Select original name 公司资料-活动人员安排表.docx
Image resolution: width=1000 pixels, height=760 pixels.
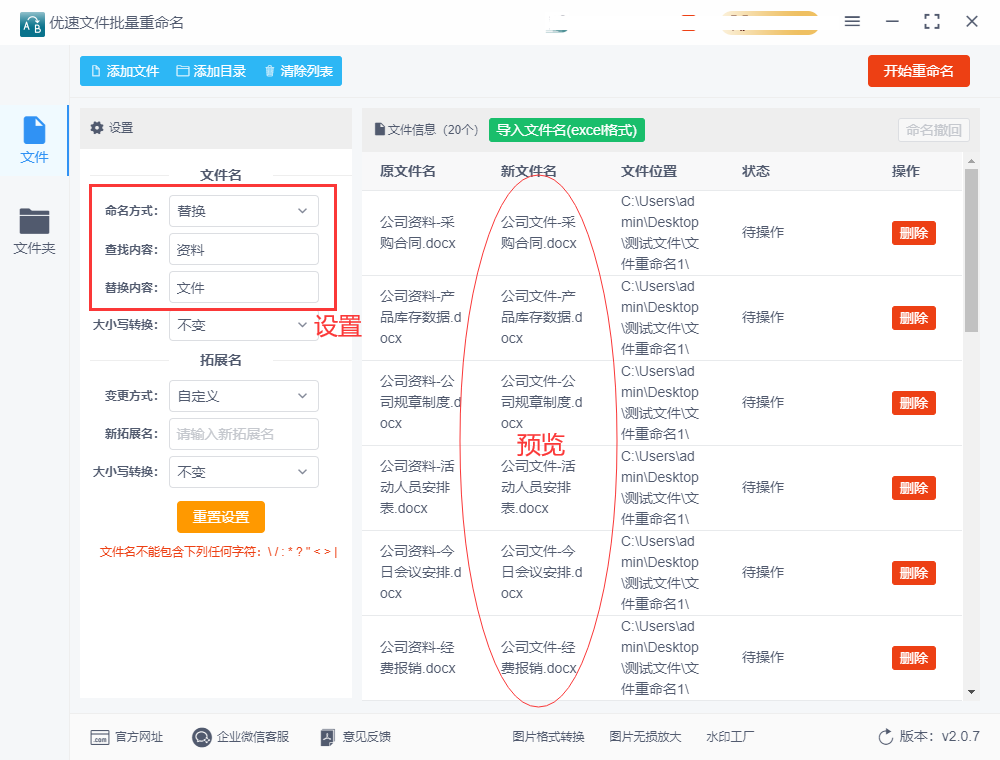[416, 487]
